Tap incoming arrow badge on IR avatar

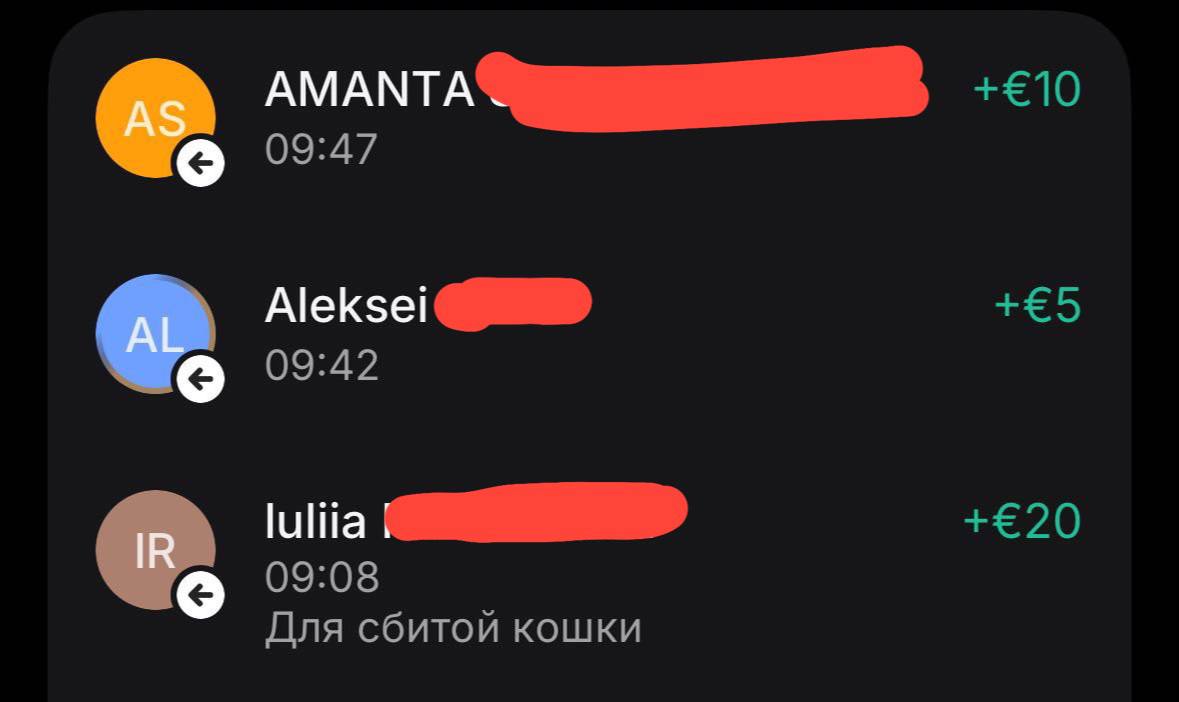(x=201, y=595)
